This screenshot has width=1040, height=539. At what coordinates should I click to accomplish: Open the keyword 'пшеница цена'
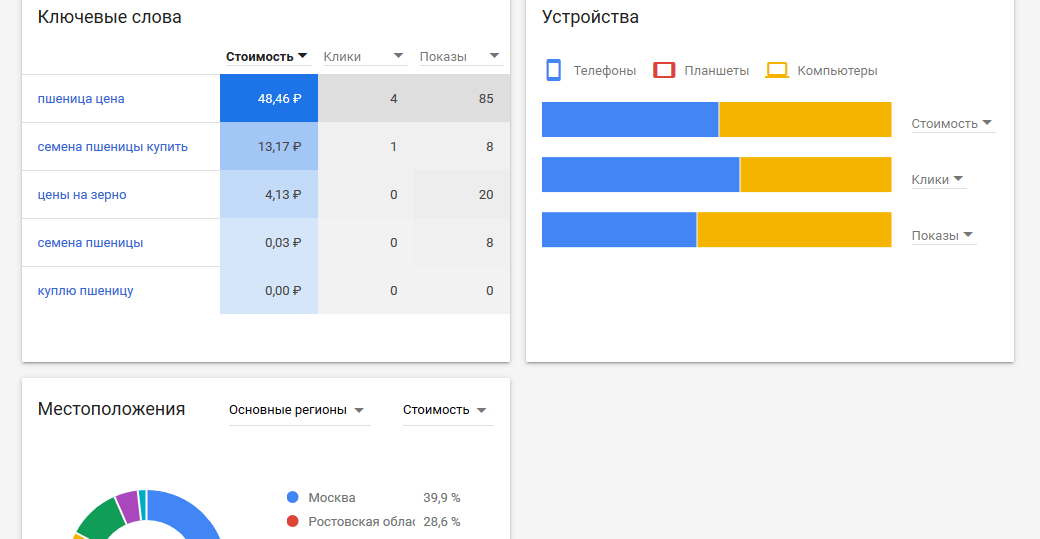point(81,99)
